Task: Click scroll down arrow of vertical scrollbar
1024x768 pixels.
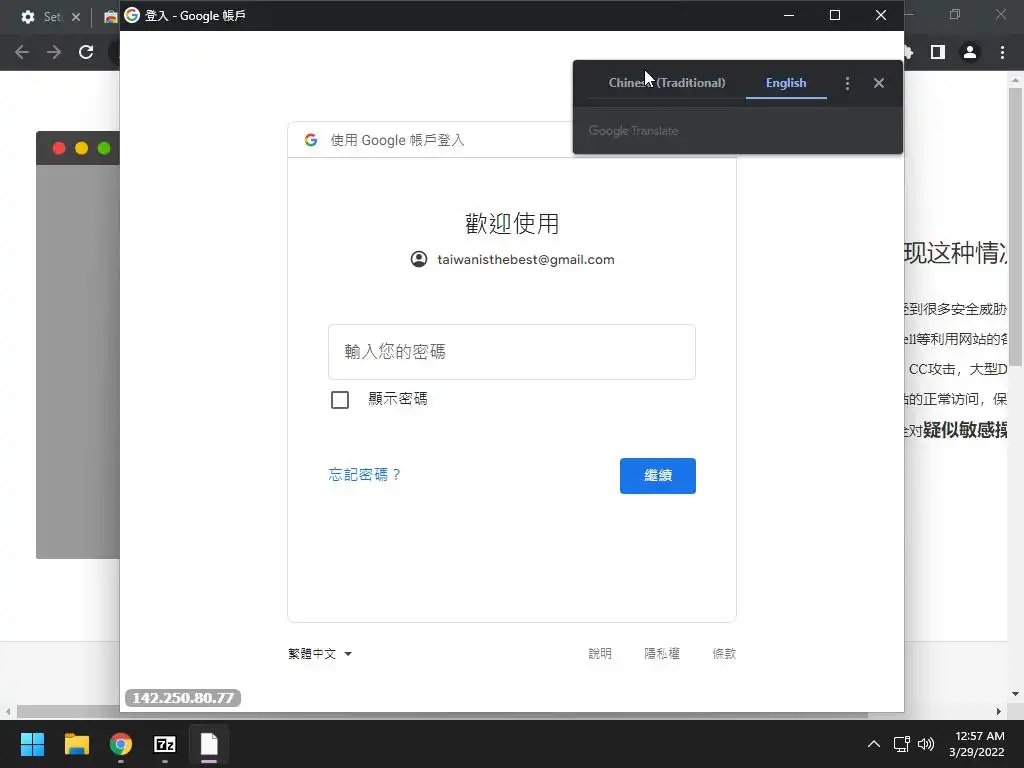Action: tap(1015, 694)
